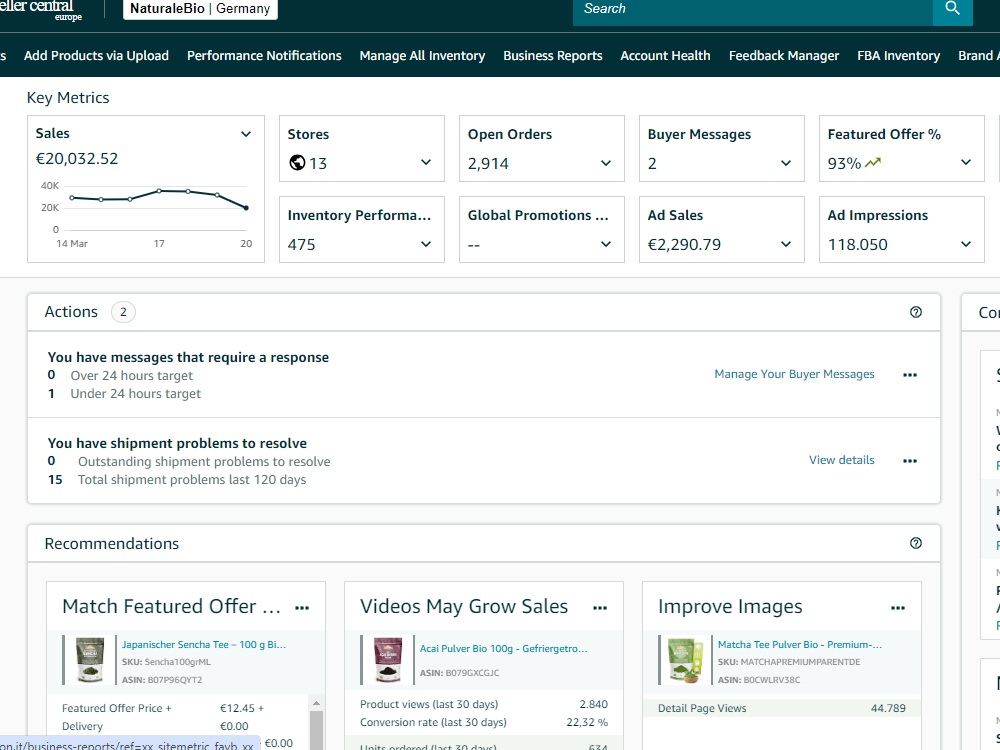Click into the Search field
This screenshot has height=750, width=1000.
[x=753, y=9]
